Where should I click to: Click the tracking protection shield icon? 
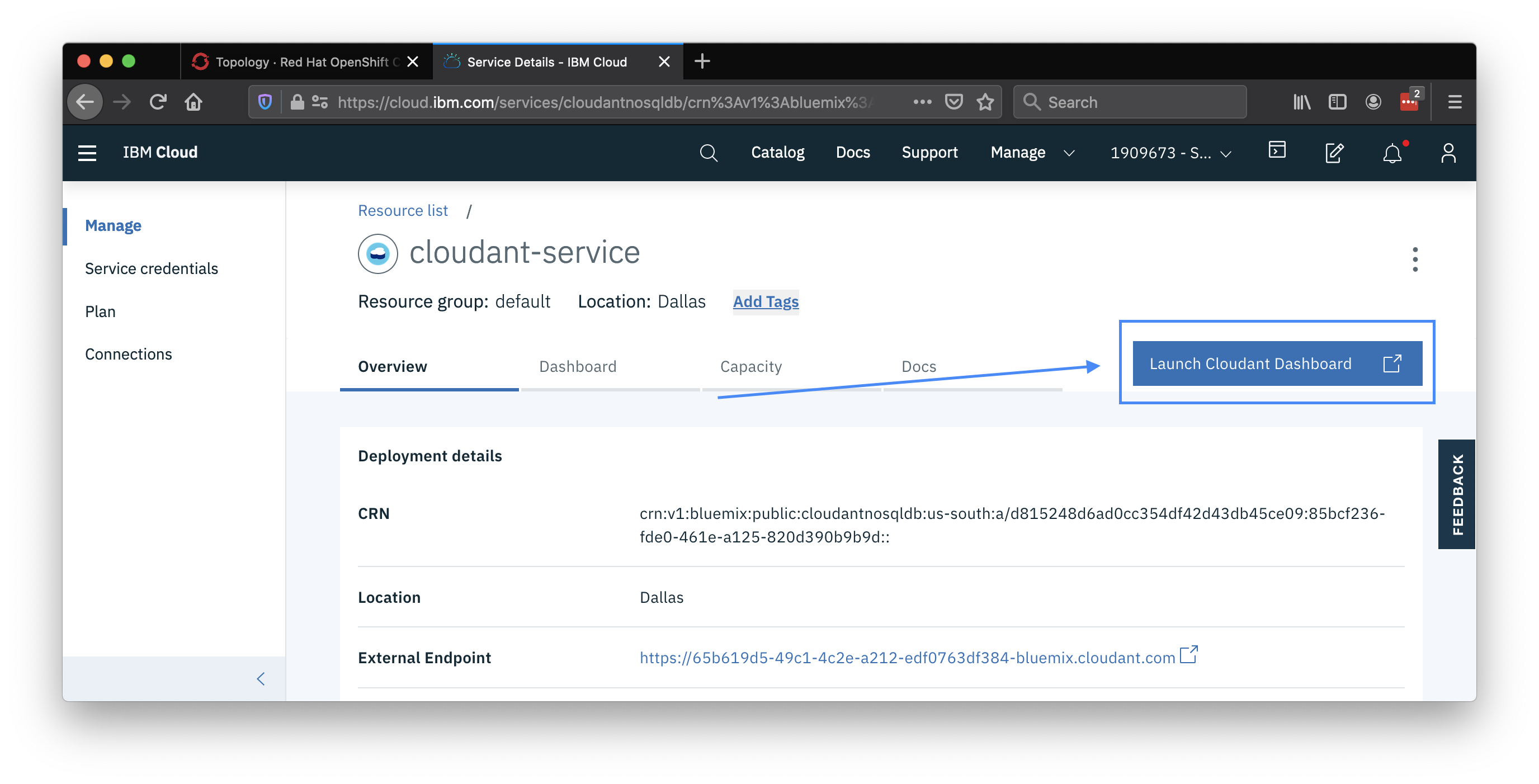265,102
